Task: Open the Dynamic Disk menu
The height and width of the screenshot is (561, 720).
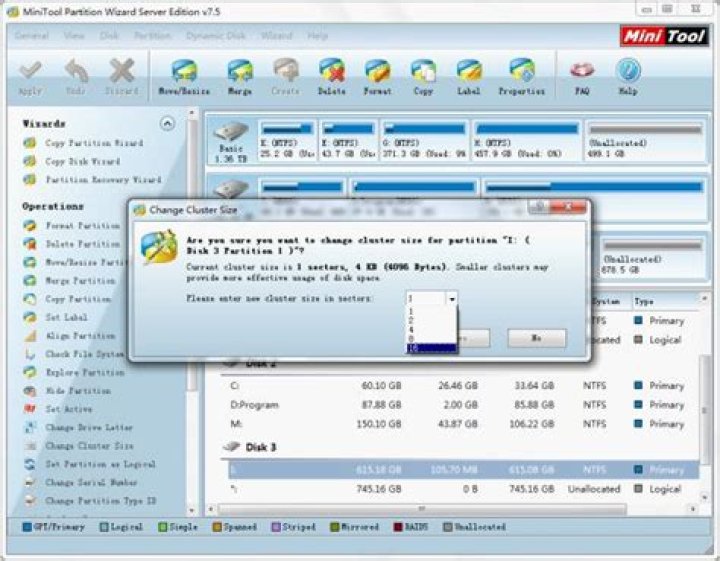Action: [x=215, y=36]
